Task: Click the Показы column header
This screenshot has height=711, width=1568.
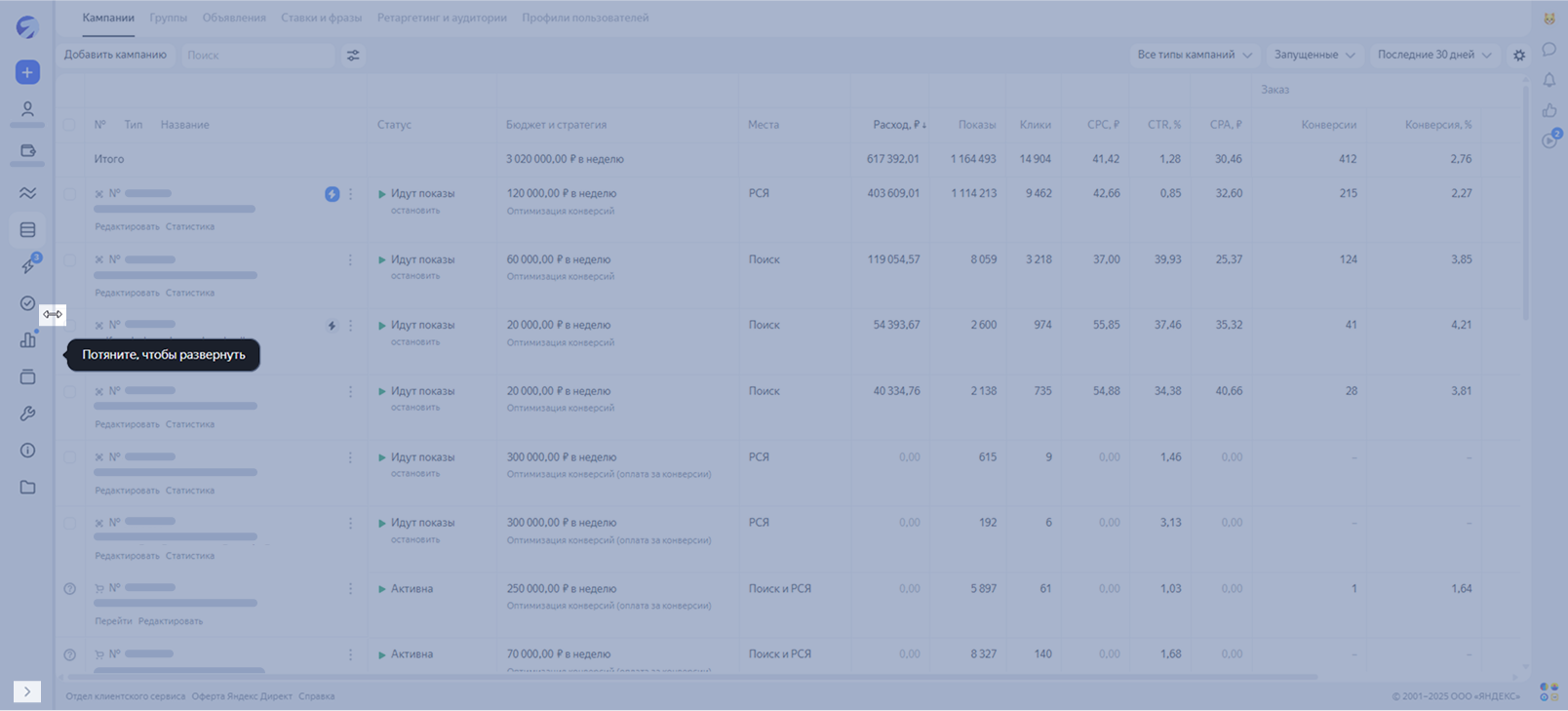Action: [x=977, y=125]
